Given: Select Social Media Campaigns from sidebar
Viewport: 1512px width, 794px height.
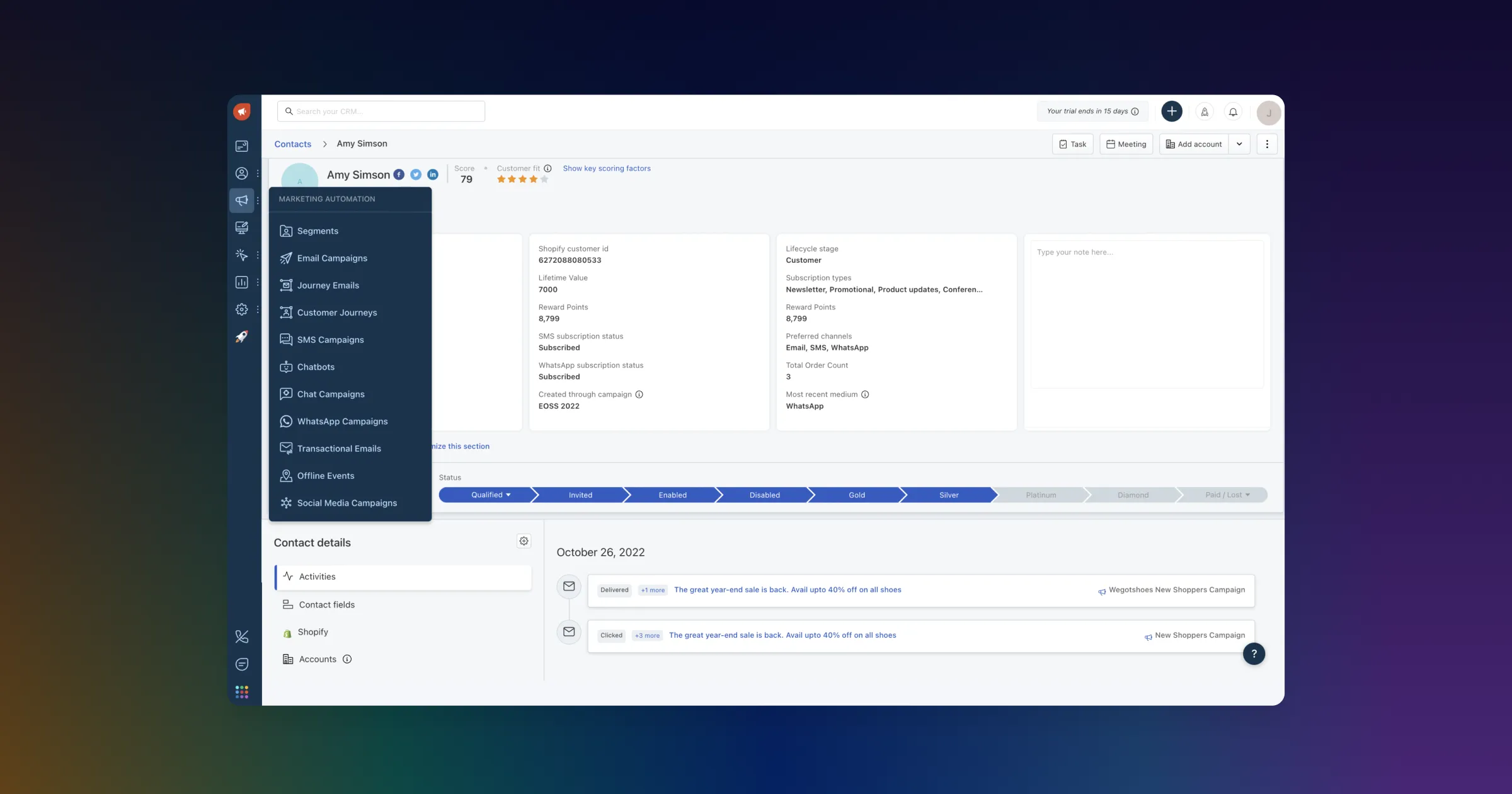Looking at the screenshot, I should (x=347, y=503).
